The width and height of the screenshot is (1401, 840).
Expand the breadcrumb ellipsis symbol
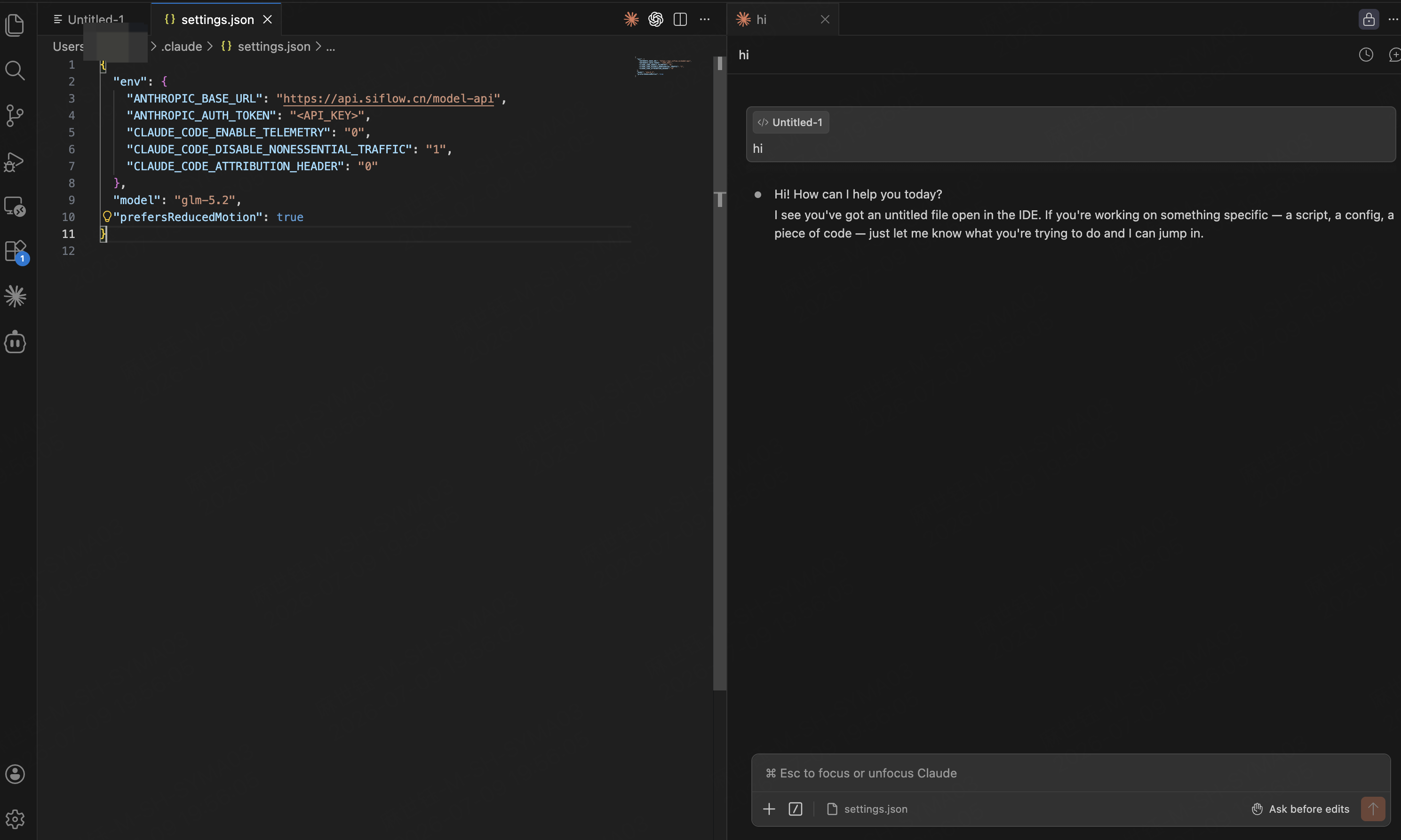pos(331,47)
